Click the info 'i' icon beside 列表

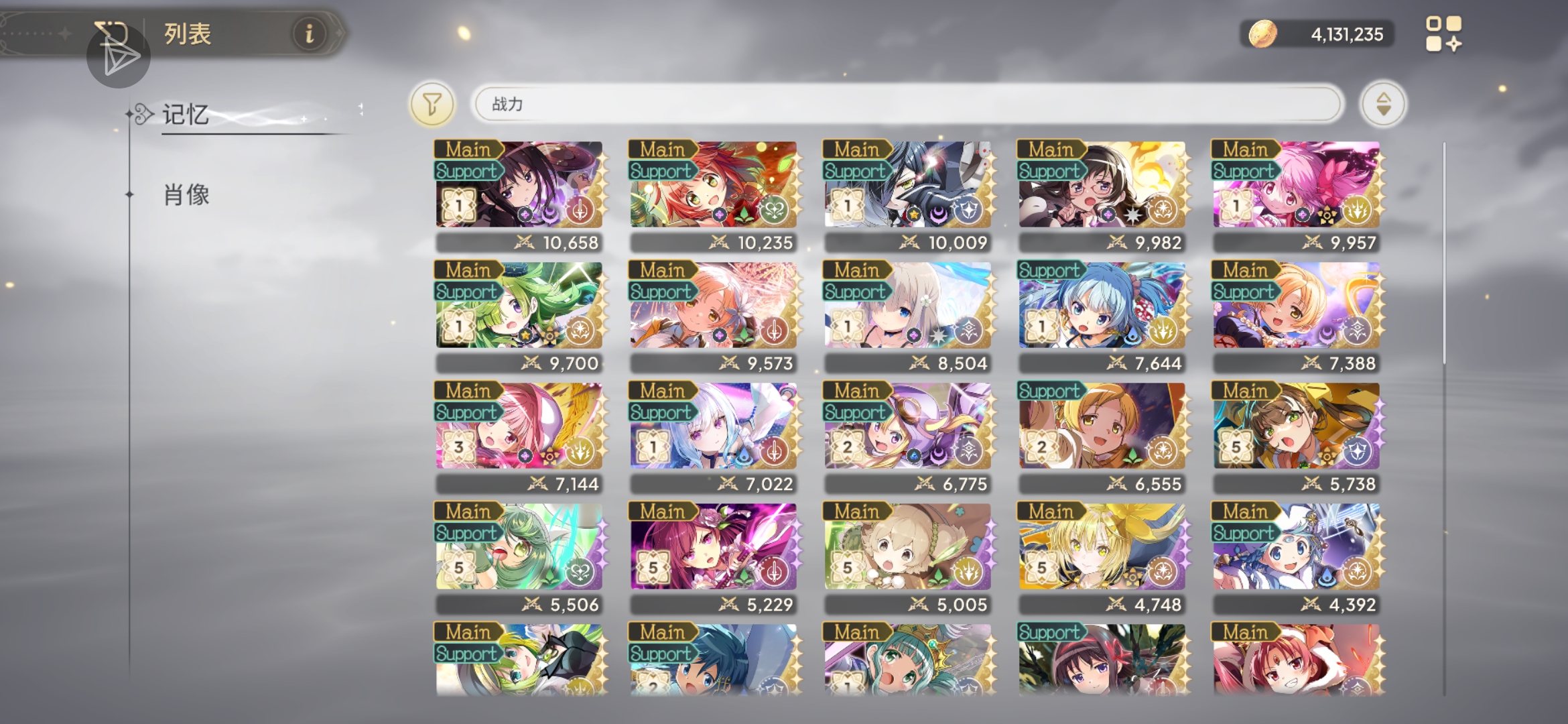[x=310, y=33]
